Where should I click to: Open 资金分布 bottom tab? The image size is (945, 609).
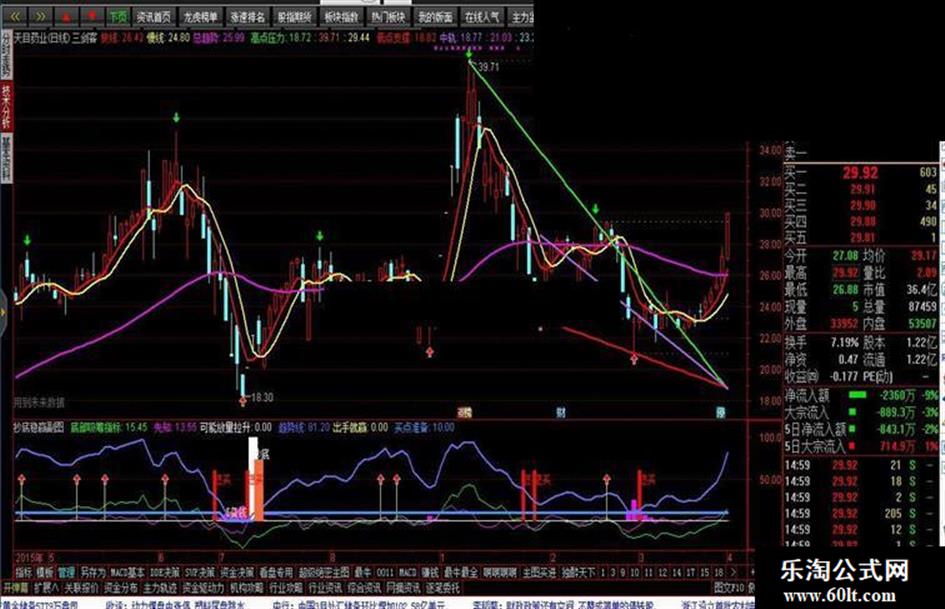point(121,587)
